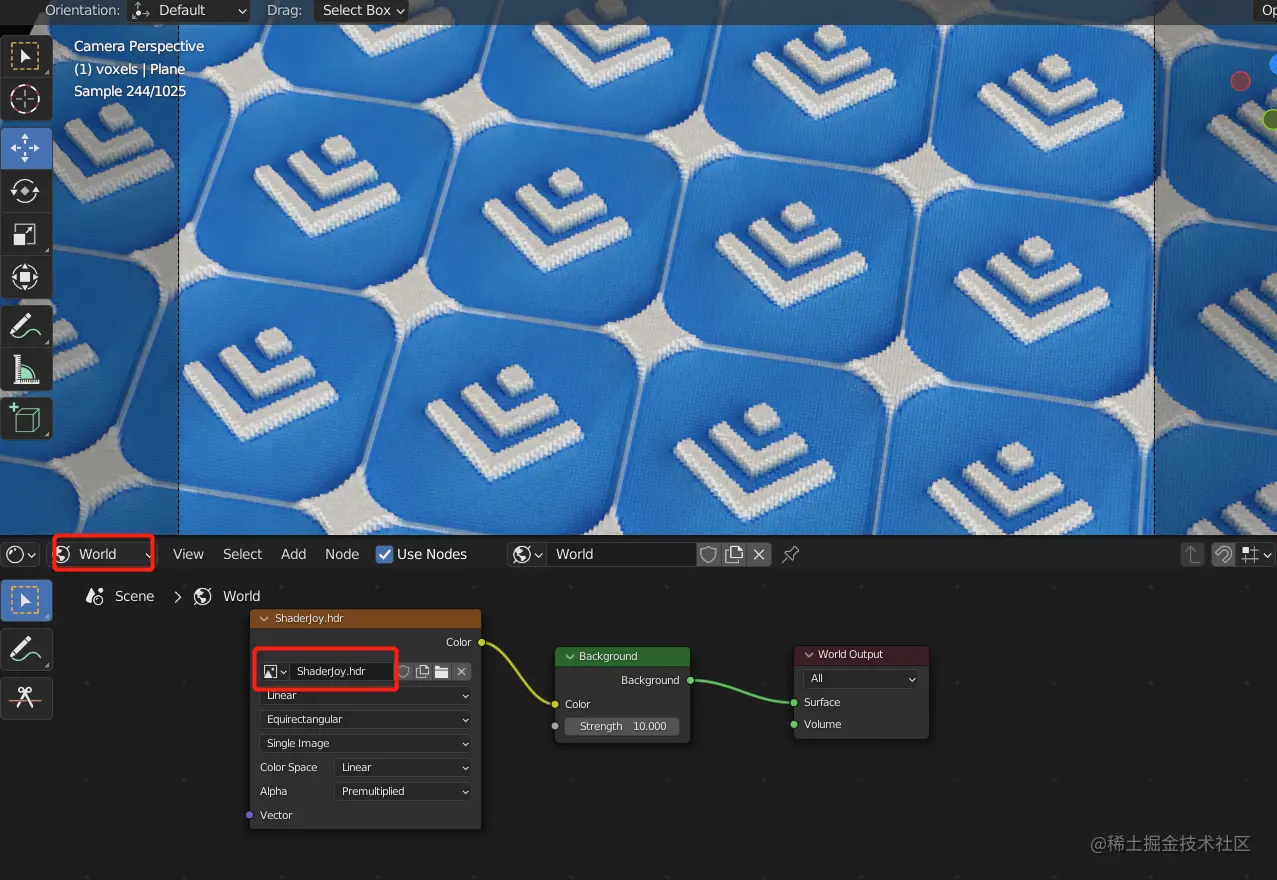The width and height of the screenshot is (1277, 880).
Task: Open the Select menu
Action: click(242, 554)
